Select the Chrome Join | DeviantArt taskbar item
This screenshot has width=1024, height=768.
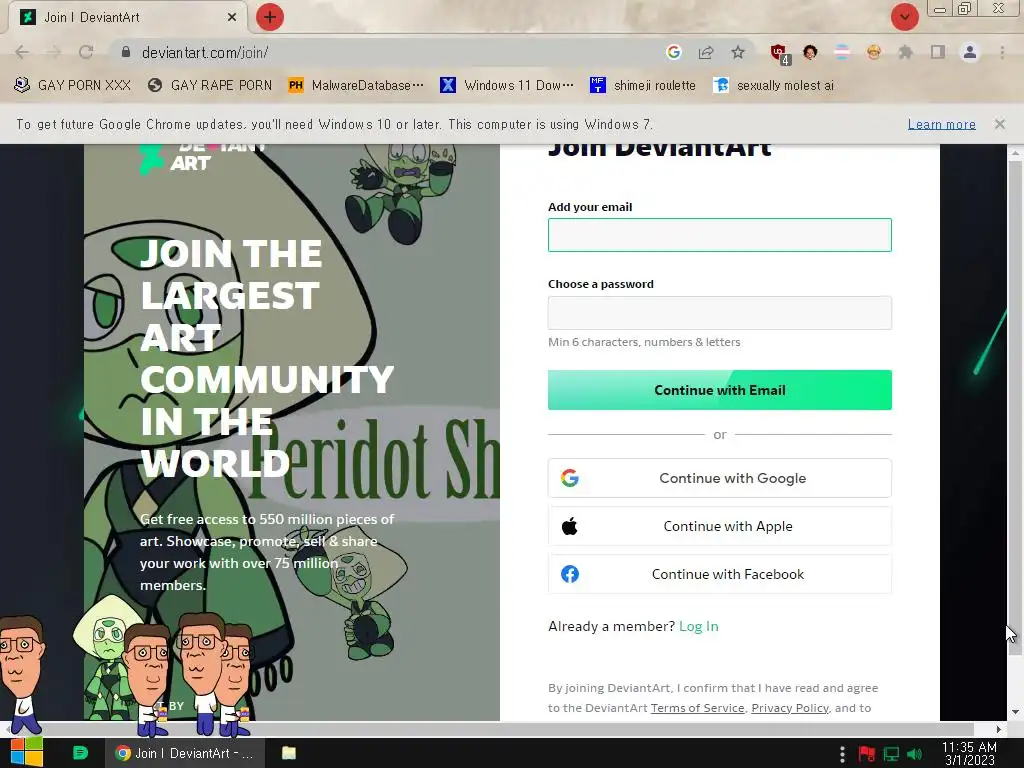coord(184,753)
